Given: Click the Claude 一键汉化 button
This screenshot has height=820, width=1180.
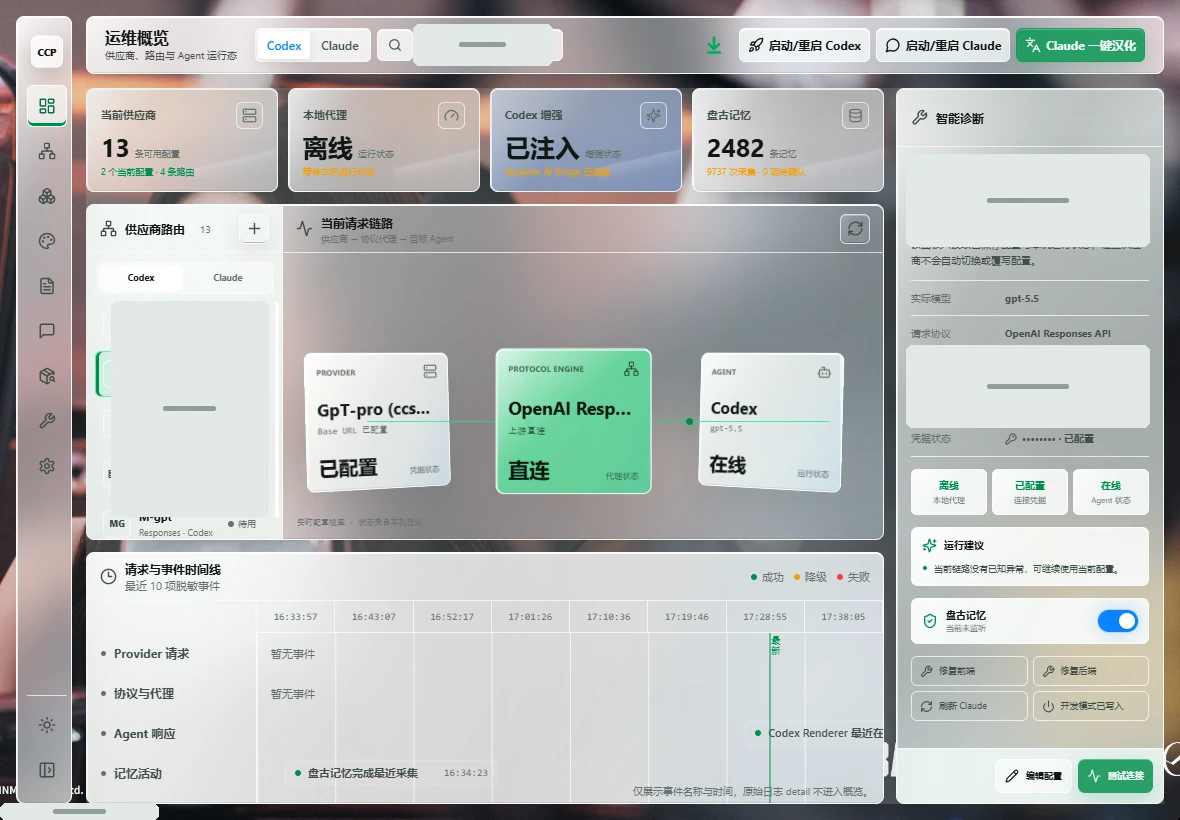Looking at the screenshot, I should (1081, 45).
